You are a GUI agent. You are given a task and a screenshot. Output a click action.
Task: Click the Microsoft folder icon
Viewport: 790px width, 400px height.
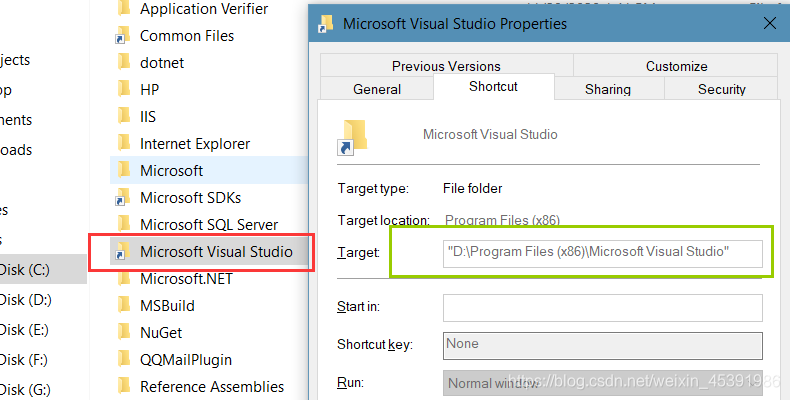[123, 170]
